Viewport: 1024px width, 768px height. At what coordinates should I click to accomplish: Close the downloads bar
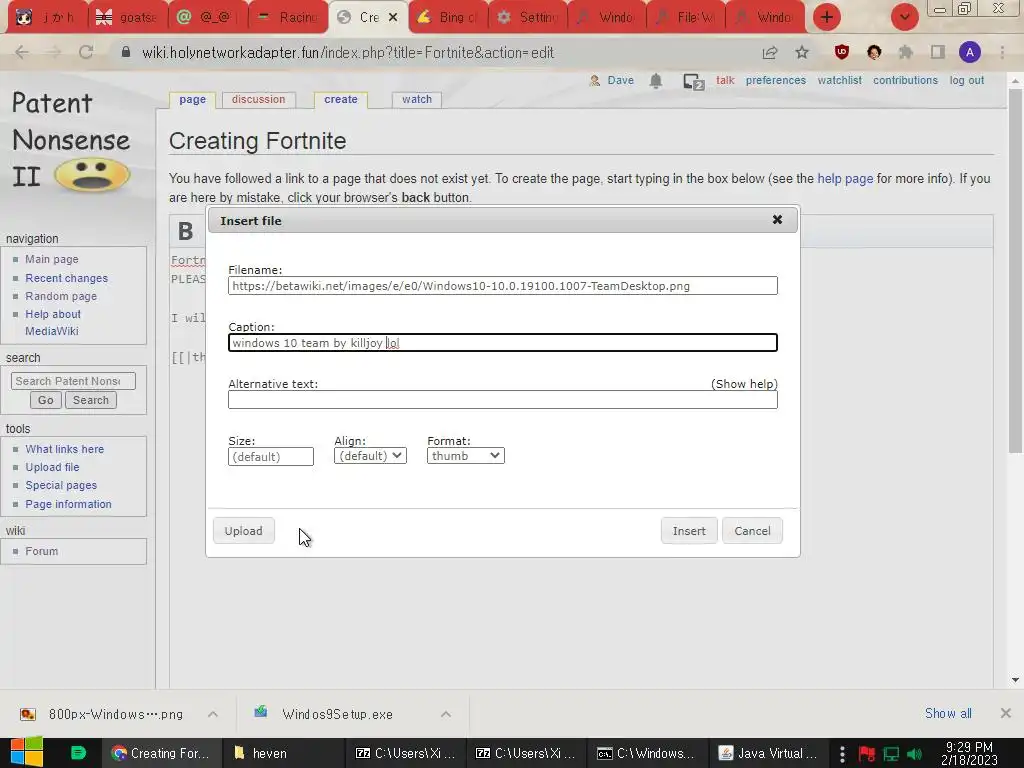point(1006,713)
